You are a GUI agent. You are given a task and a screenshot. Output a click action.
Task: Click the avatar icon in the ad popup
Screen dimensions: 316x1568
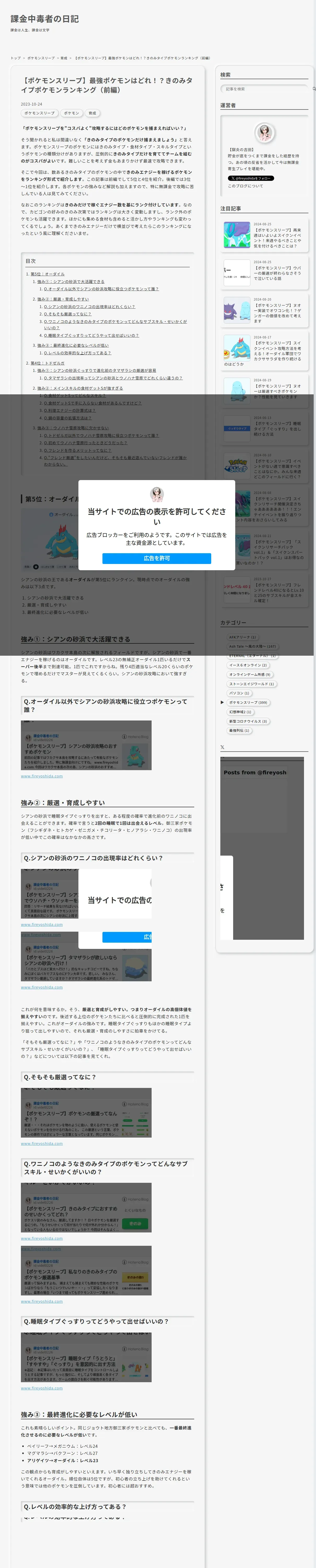click(157, 494)
